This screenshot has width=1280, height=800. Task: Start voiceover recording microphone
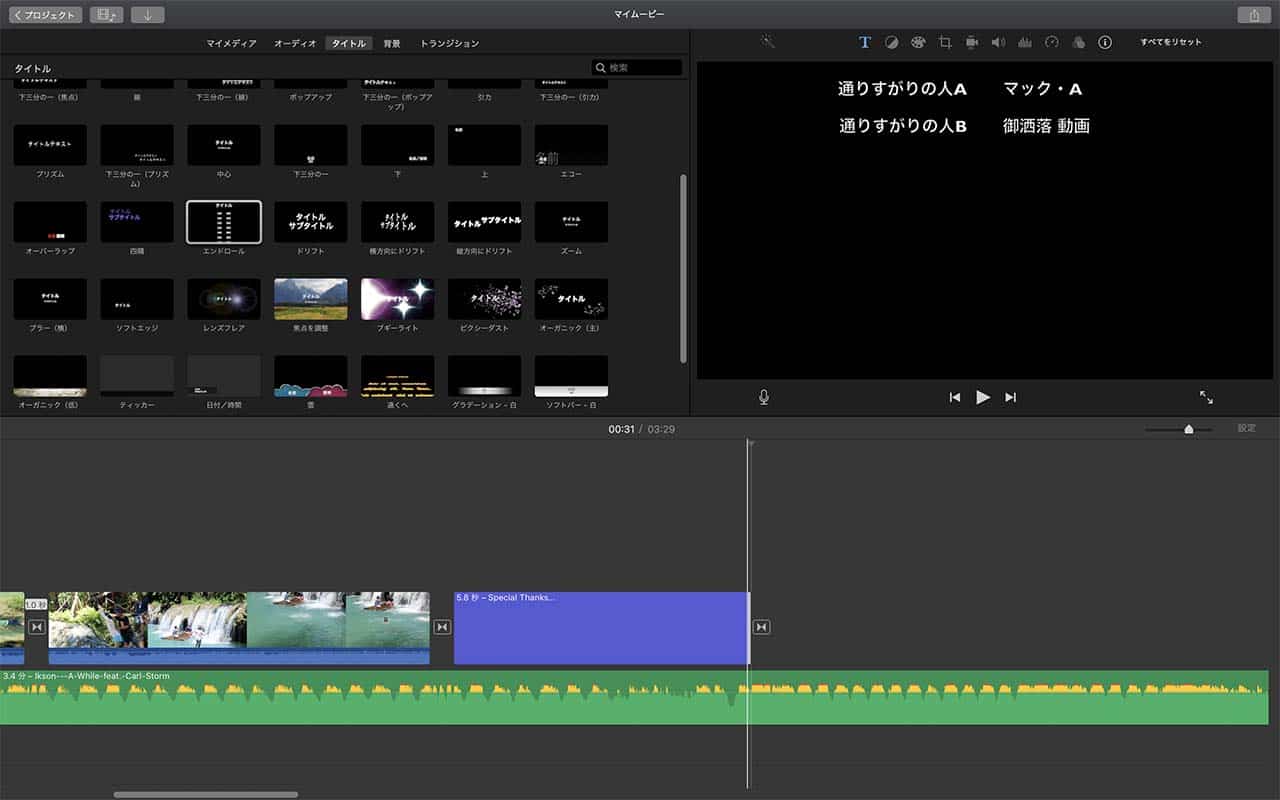764,397
